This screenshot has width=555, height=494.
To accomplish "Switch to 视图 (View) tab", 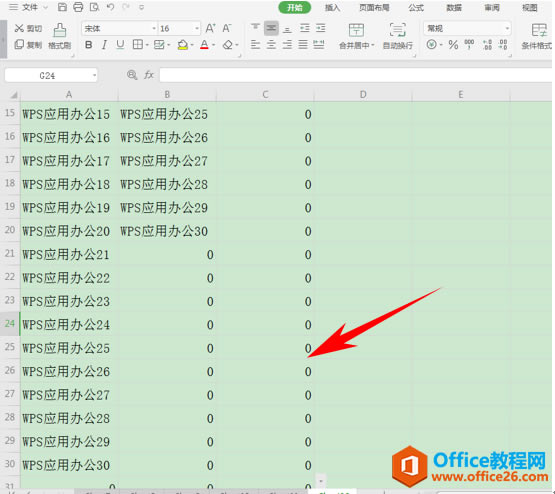I will click(x=530, y=7).
